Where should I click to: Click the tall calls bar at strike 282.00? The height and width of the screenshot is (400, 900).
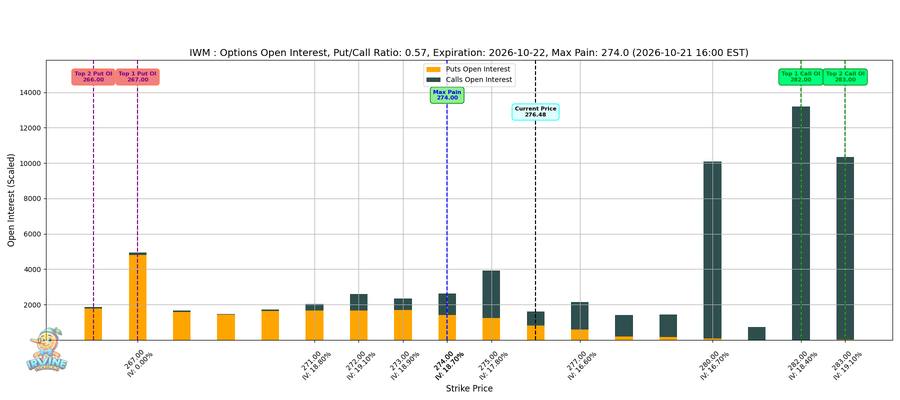(801, 223)
